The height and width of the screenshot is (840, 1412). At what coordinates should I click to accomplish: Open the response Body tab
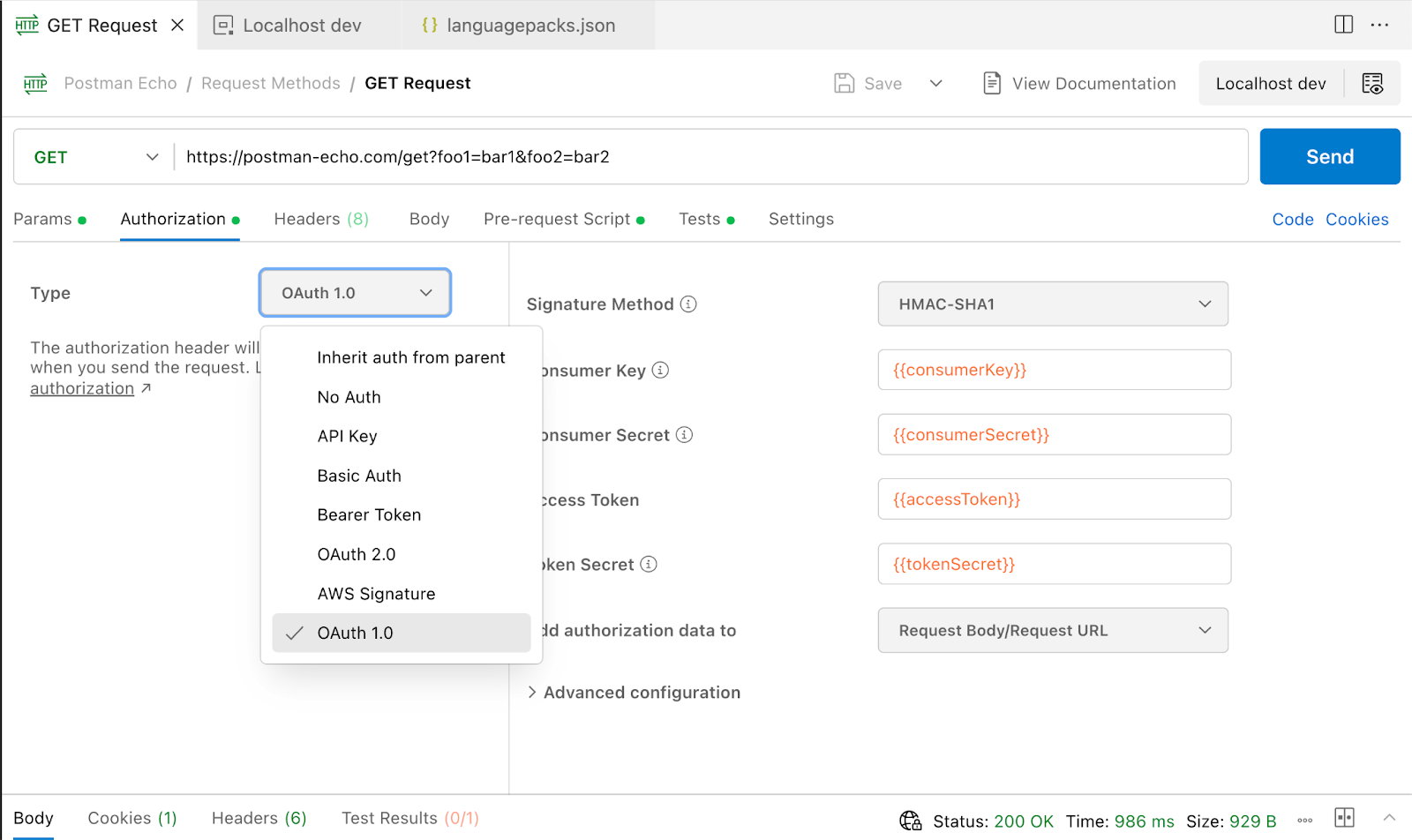click(34, 818)
